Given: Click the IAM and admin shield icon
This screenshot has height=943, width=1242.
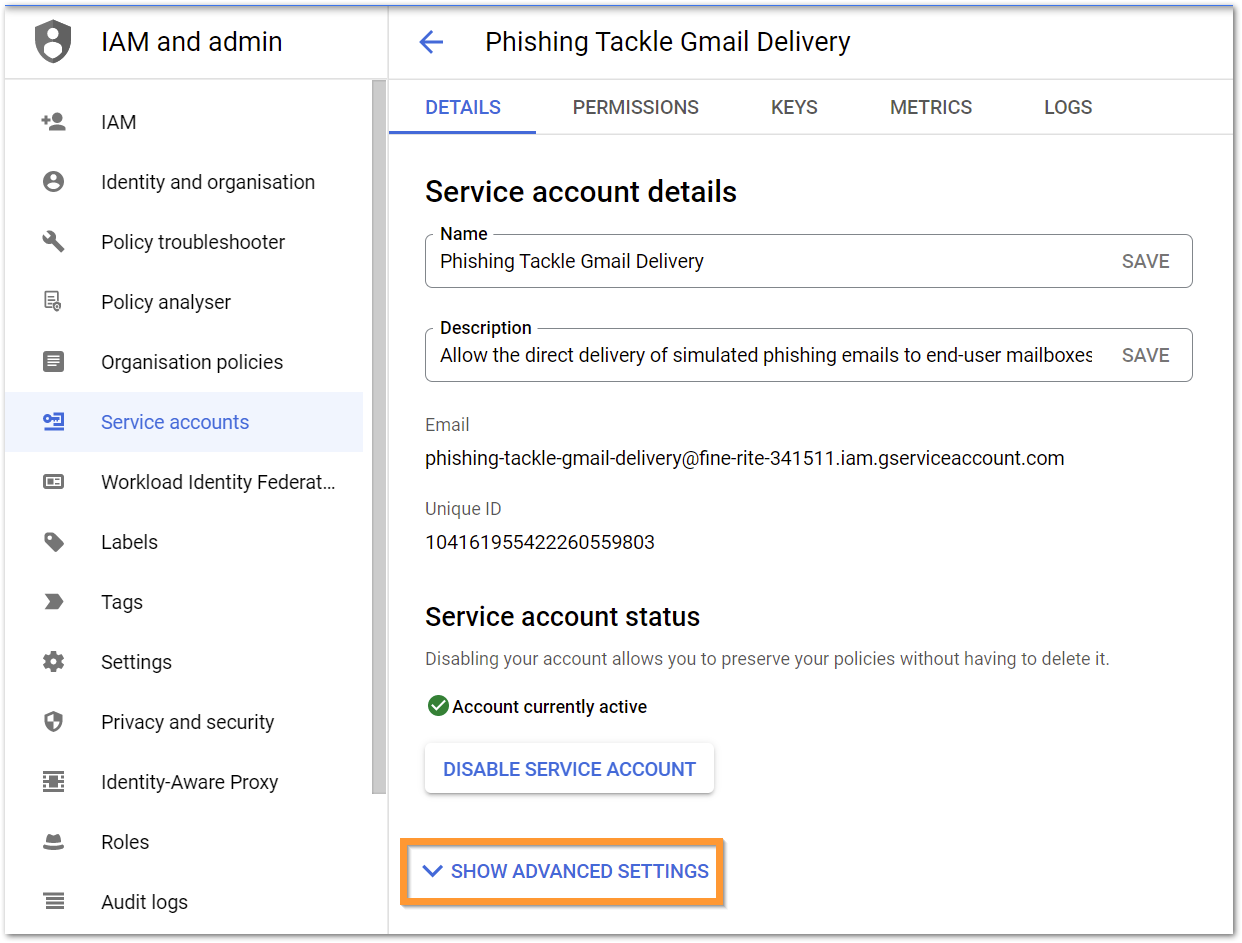Looking at the screenshot, I should tap(54, 42).
